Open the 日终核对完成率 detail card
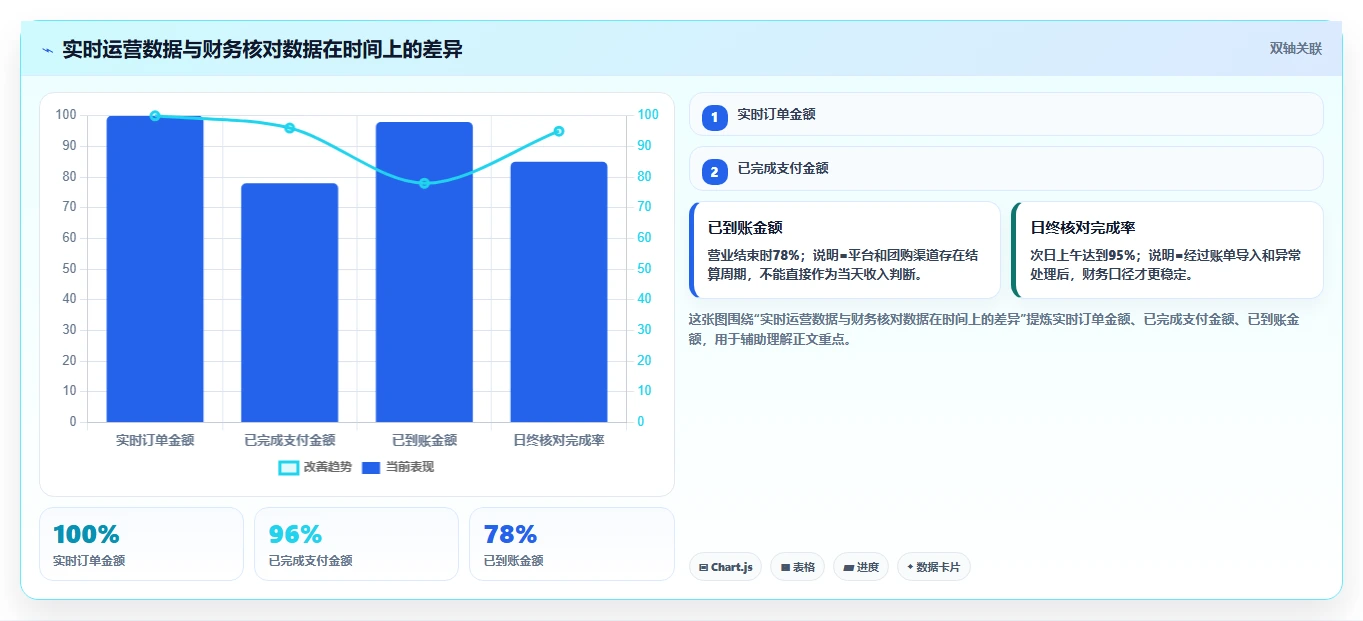Screen dimensions: 1363x621 pyautogui.click(x=1167, y=250)
